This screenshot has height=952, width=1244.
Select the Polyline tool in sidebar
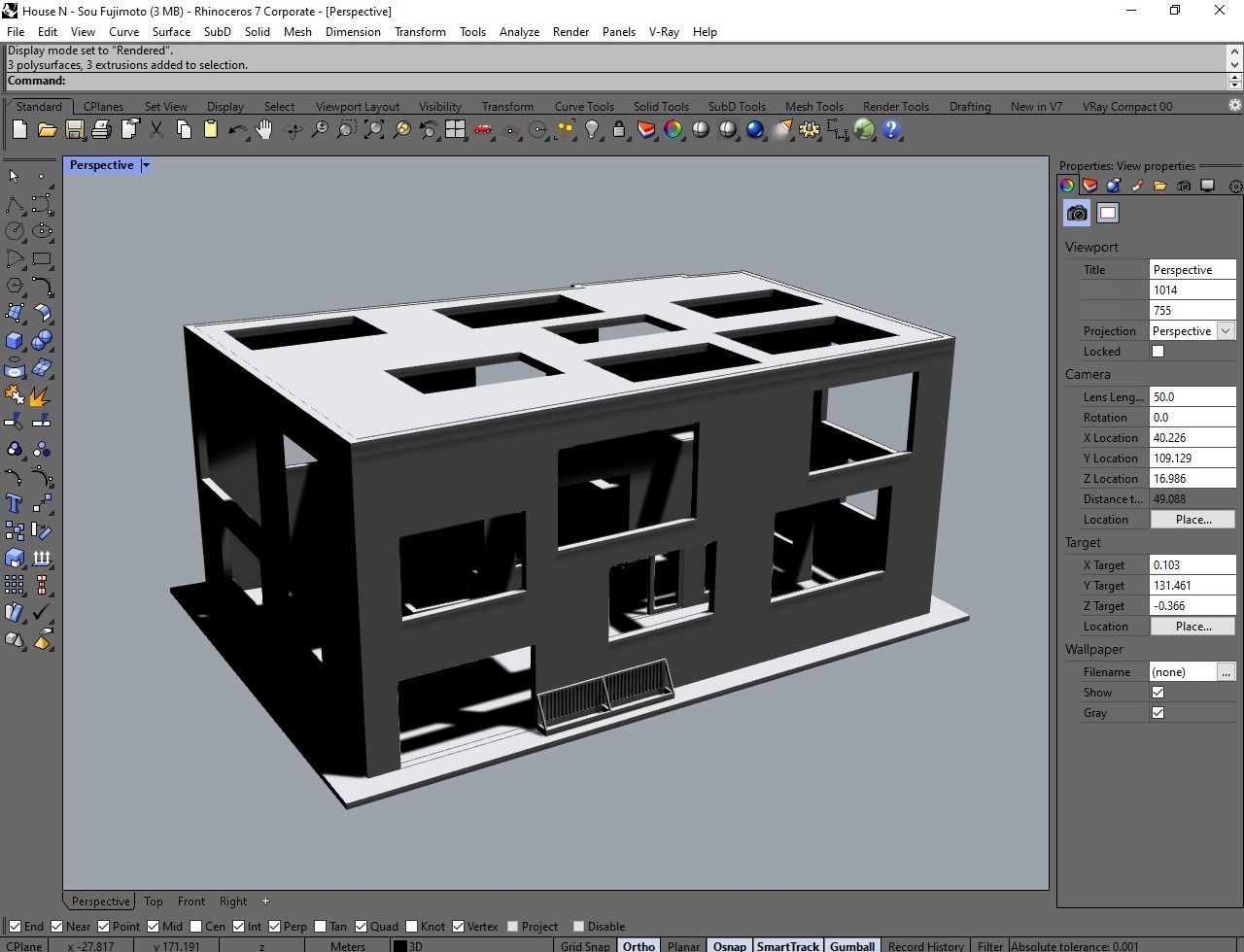(15, 204)
